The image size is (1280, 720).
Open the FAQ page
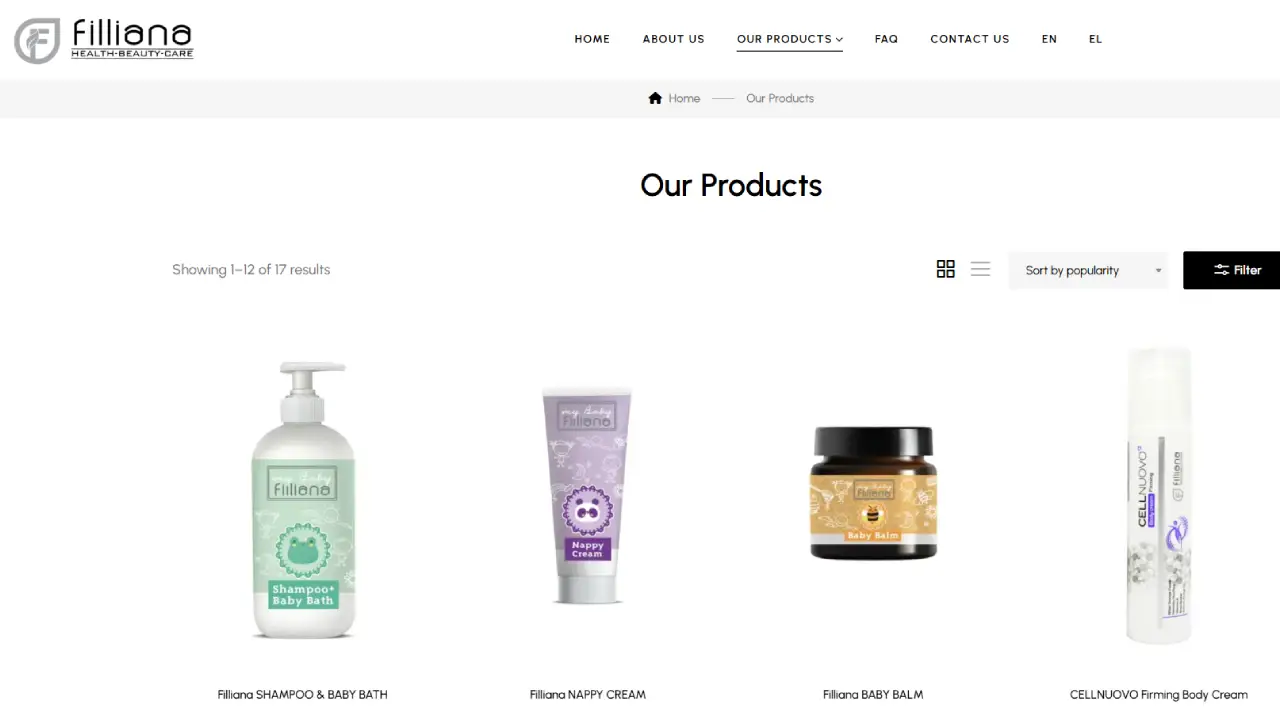tap(886, 39)
